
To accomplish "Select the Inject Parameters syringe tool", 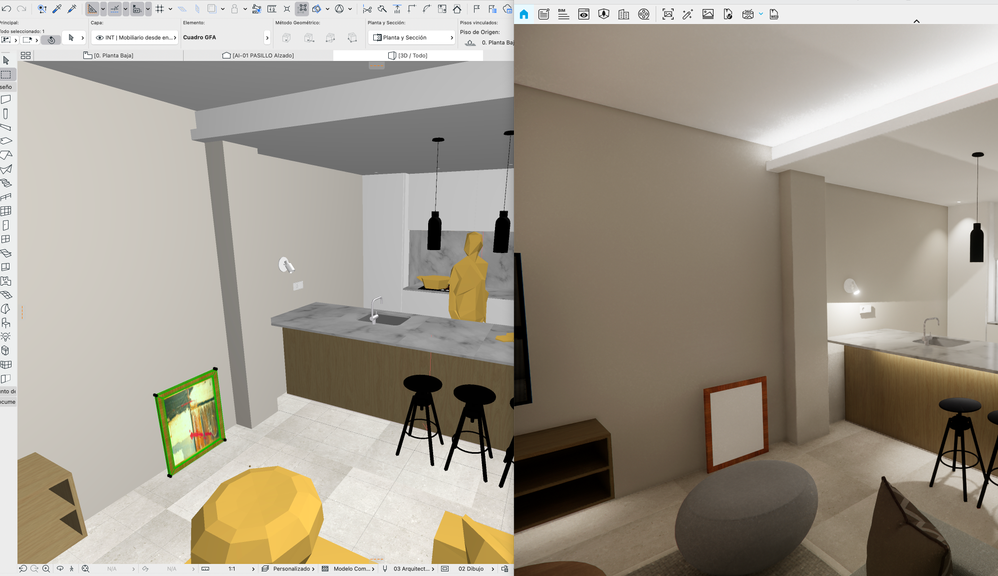I will click(72, 9).
